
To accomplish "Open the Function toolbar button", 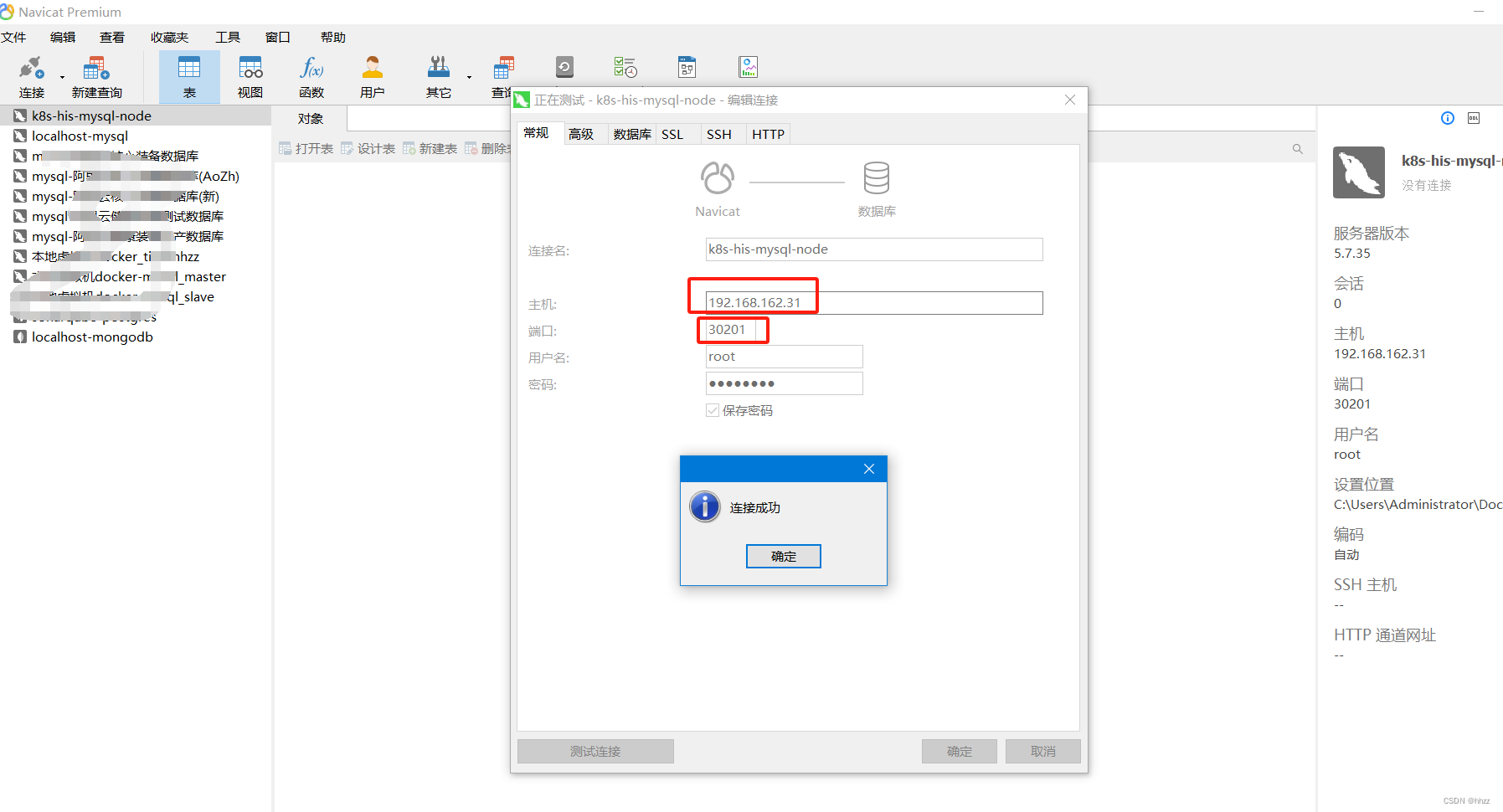I will [311, 77].
